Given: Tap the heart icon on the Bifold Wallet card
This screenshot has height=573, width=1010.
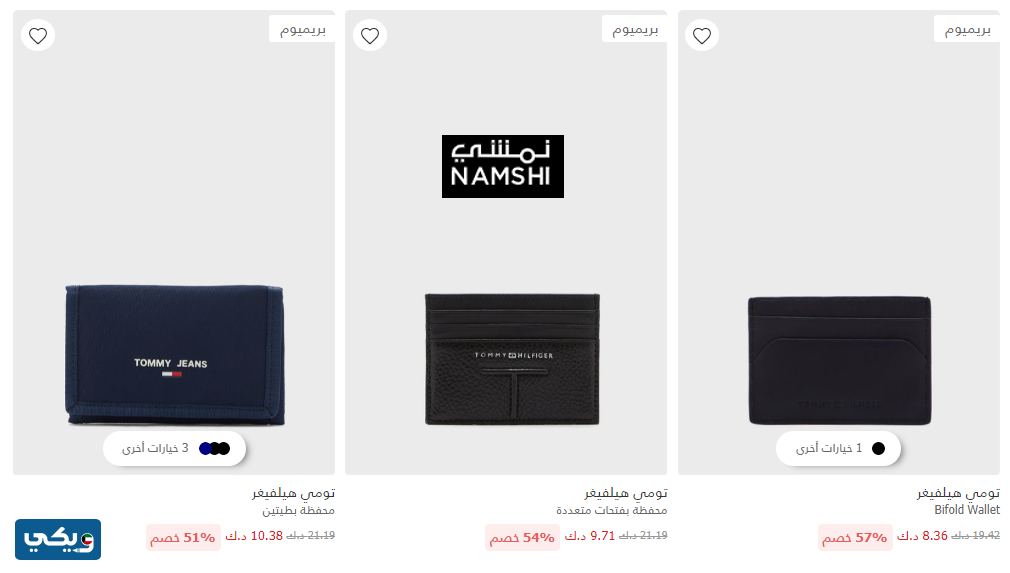Looking at the screenshot, I should 702,35.
